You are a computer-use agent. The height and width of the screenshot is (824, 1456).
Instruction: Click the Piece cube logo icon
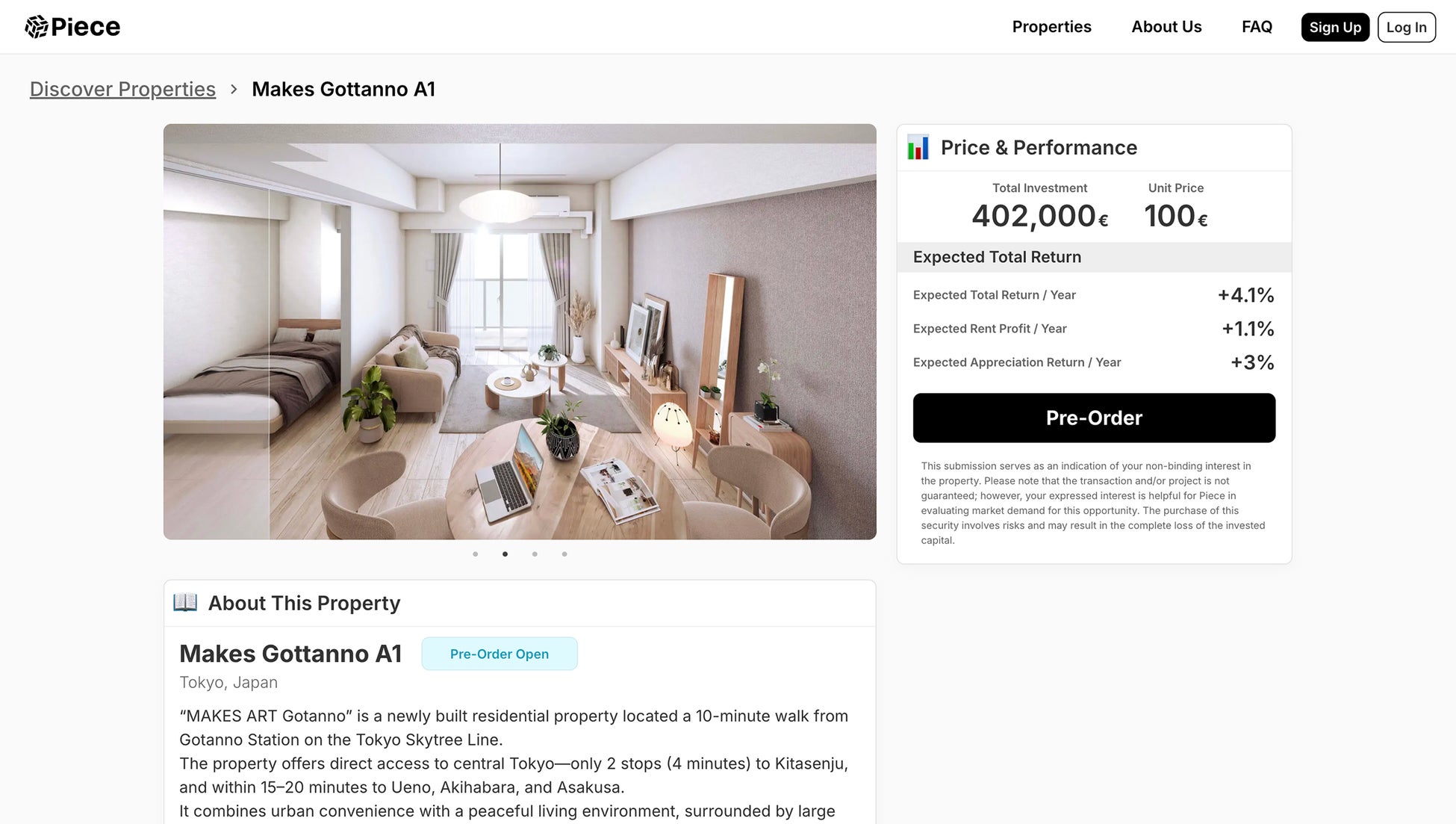point(37,27)
